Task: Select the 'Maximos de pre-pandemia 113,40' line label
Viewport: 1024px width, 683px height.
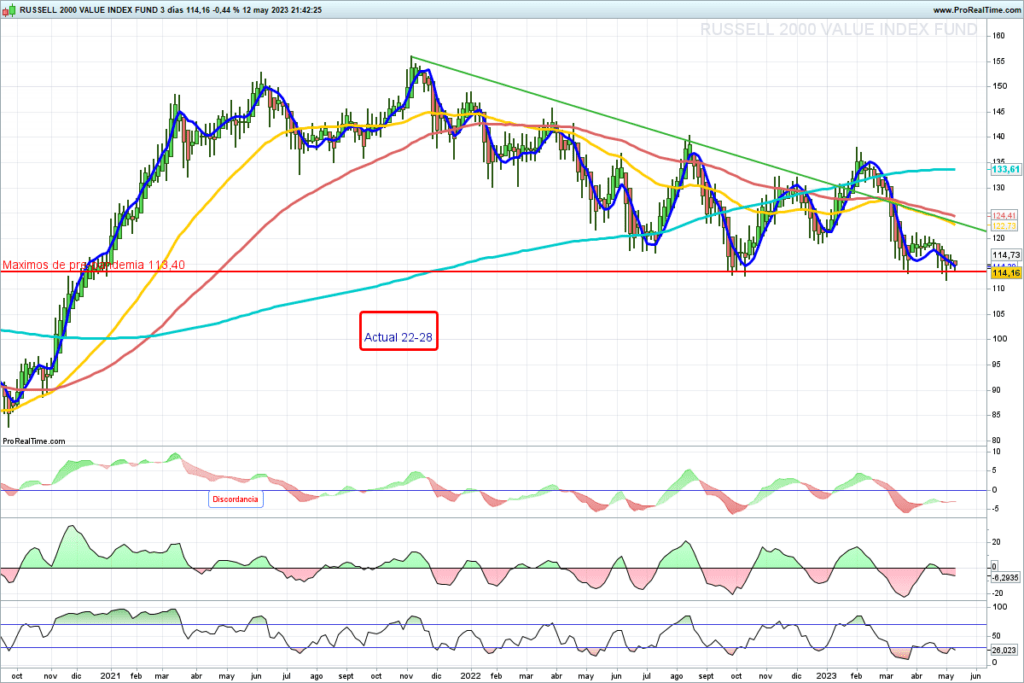Action: pyautogui.click(x=93, y=264)
